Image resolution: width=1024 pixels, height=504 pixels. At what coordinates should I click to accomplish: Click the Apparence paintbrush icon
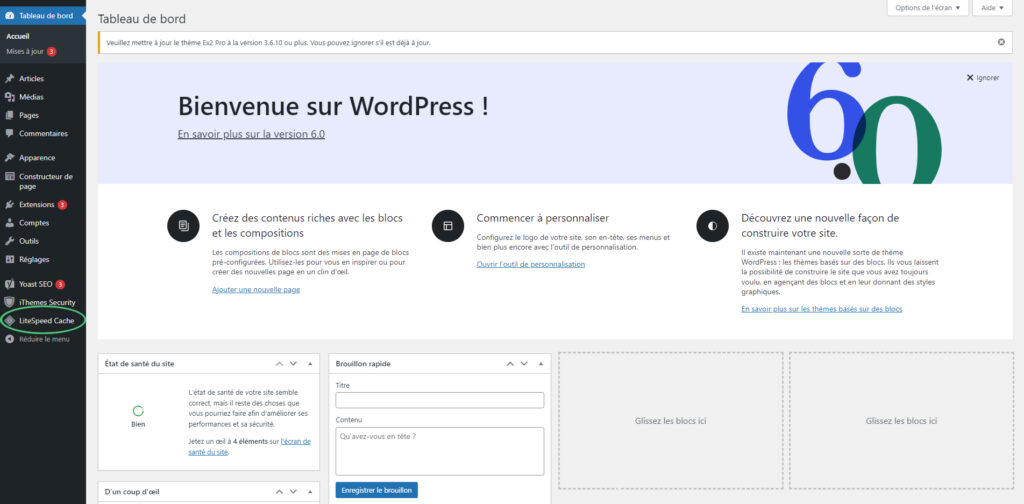tap(9, 157)
